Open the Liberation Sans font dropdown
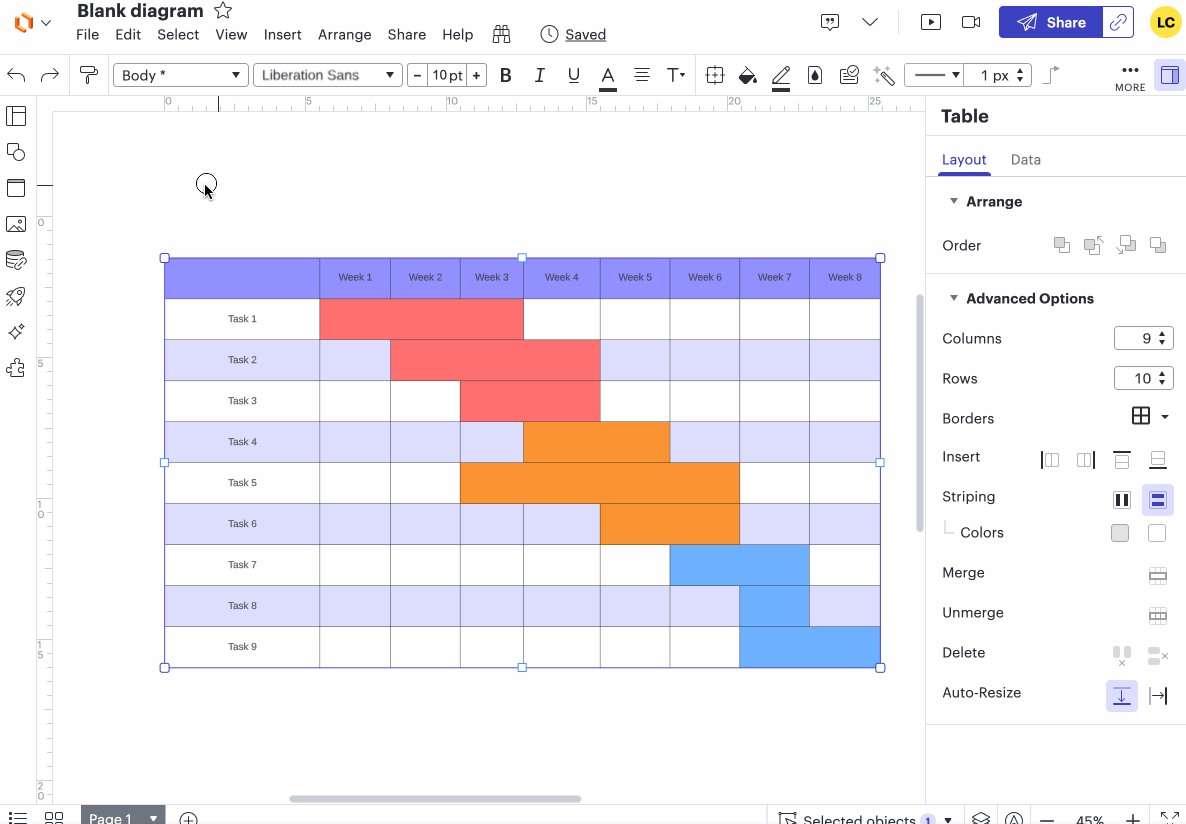This screenshot has height=824, width=1186. 327,75
